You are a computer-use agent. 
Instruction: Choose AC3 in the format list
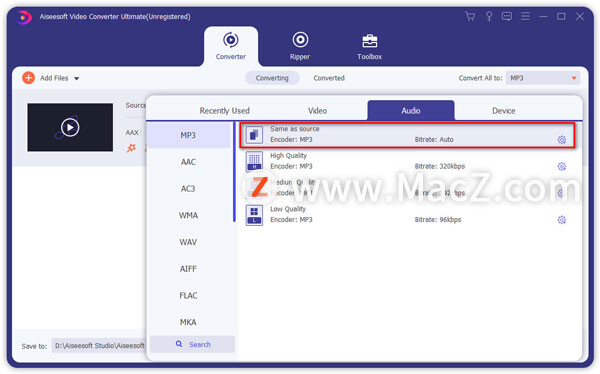[188, 189]
